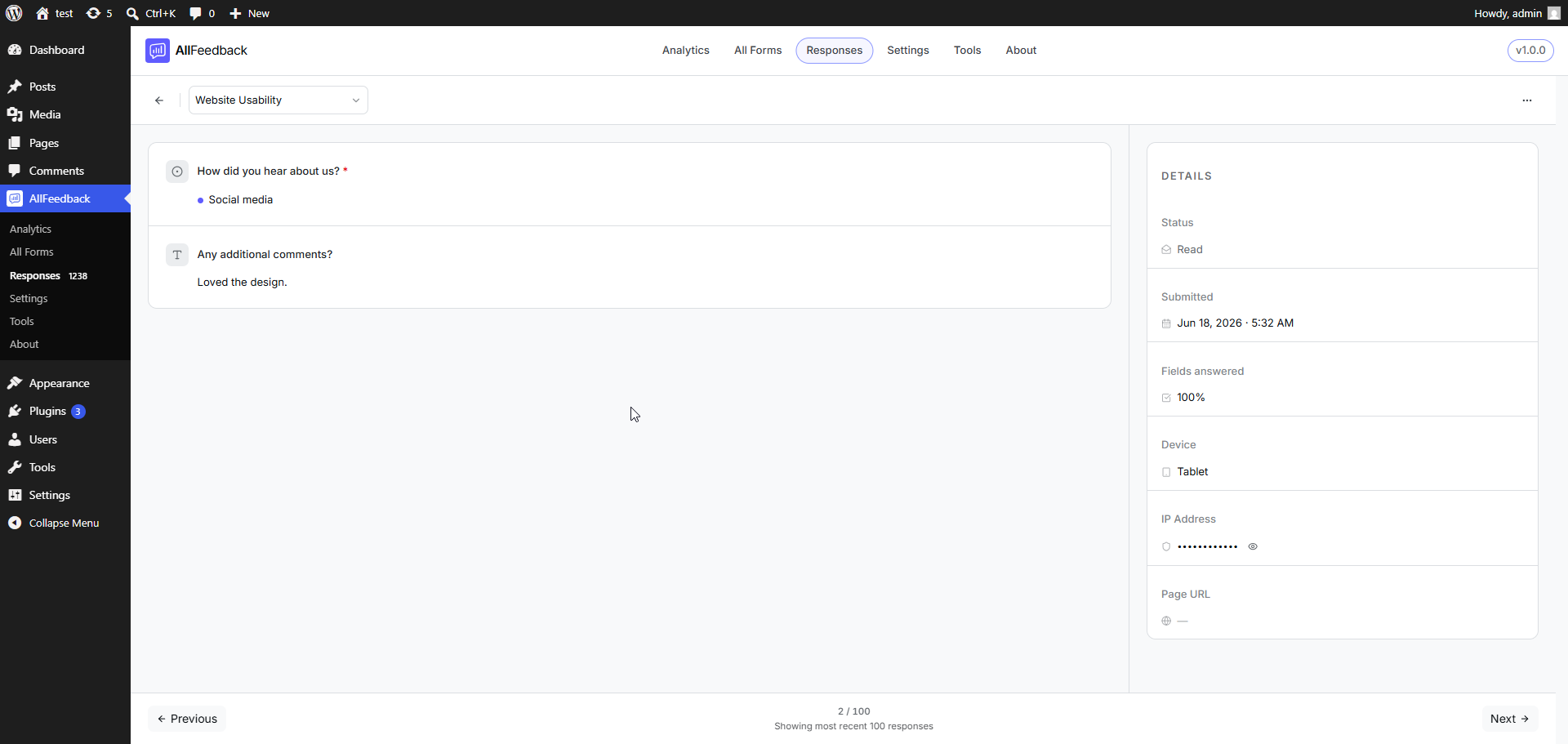The height and width of the screenshot is (744, 1568).
Task: Go to the Previous response
Action: click(x=187, y=719)
